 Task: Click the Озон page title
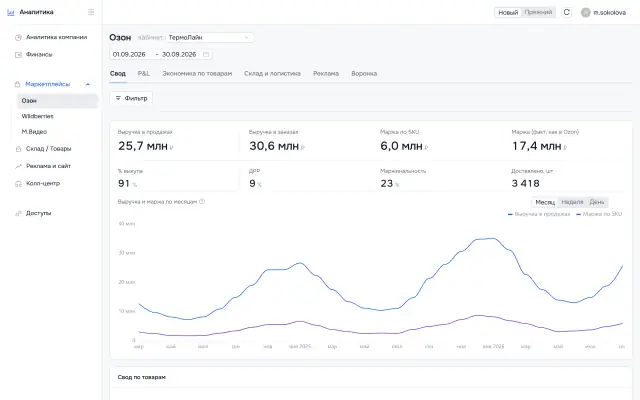pyautogui.click(x=120, y=38)
